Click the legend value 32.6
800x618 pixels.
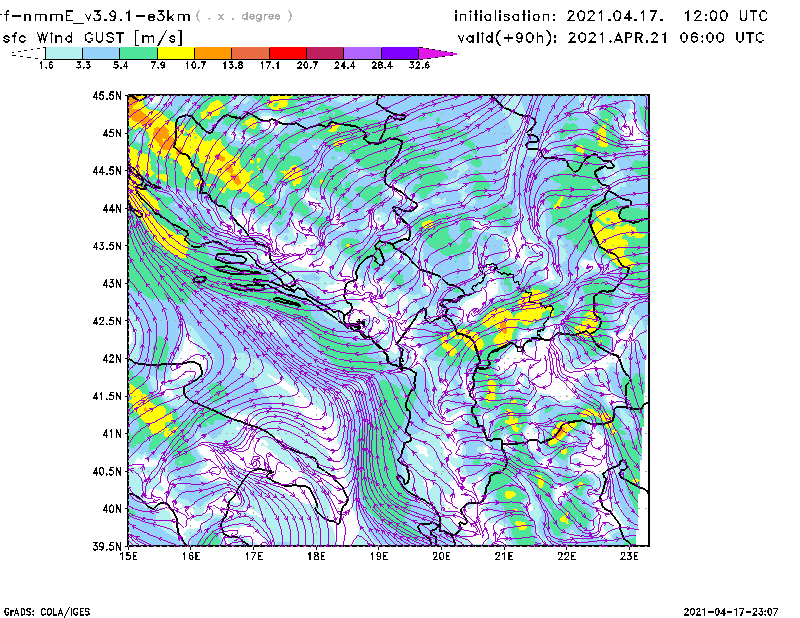419,65
